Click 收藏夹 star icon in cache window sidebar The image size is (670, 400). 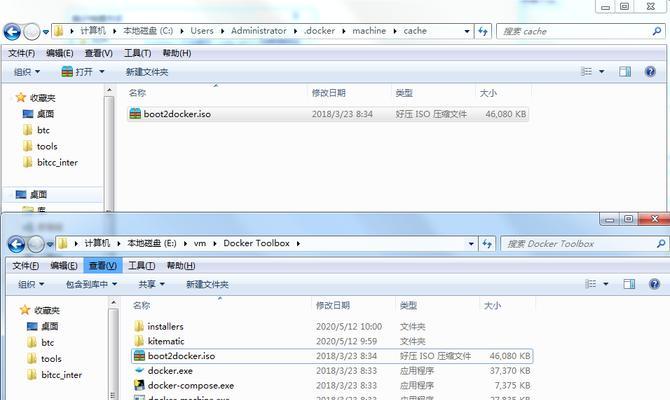tap(21, 97)
